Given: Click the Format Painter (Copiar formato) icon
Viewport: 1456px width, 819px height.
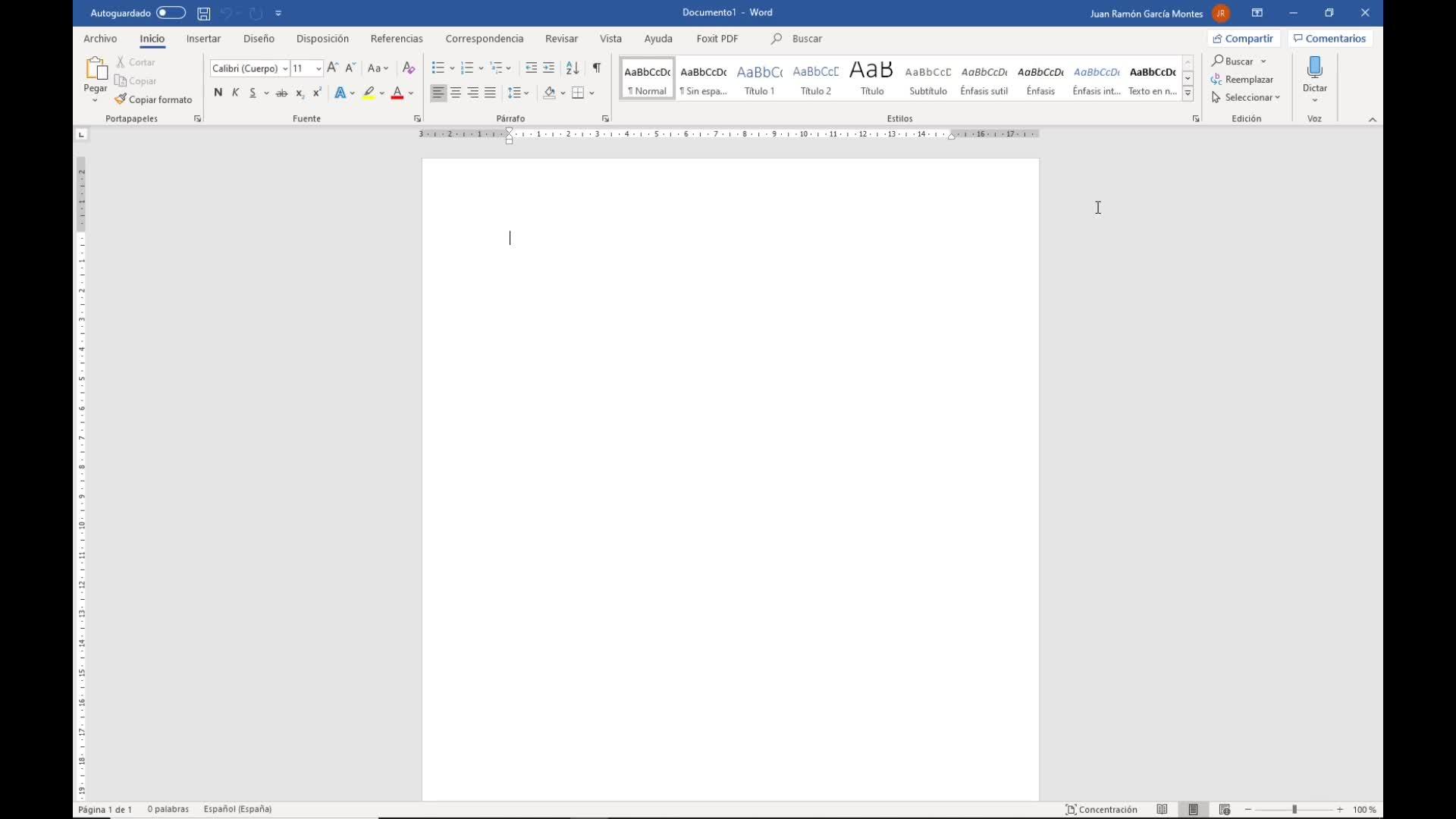Looking at the screenshot, I should pos(121,99).
